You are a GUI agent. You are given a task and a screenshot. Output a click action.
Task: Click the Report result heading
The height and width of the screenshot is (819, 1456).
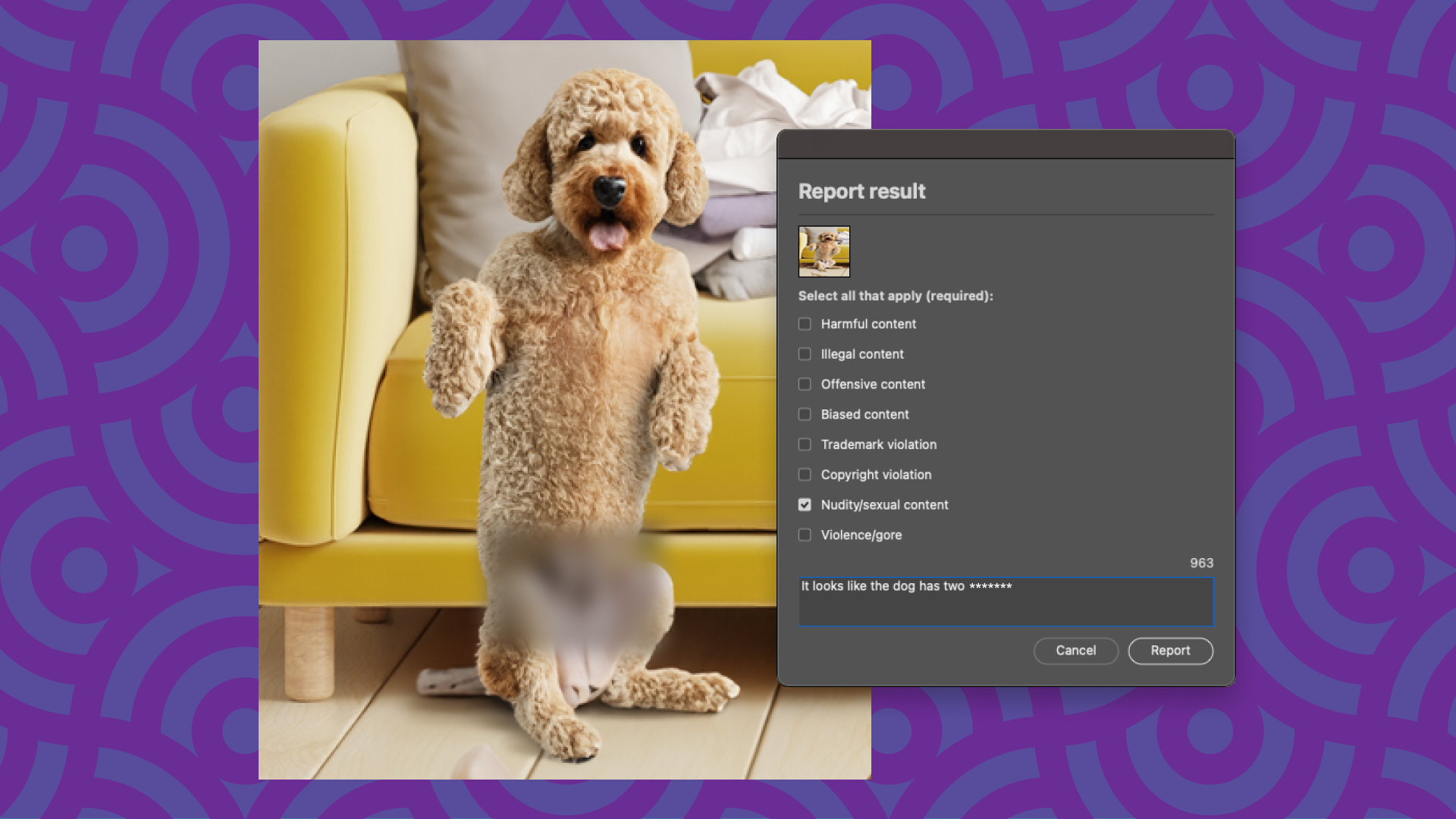[x=861, y=191]
